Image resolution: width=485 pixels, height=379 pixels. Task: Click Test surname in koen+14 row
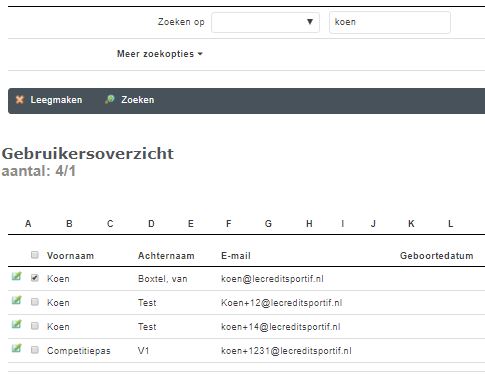pos(147,327)
